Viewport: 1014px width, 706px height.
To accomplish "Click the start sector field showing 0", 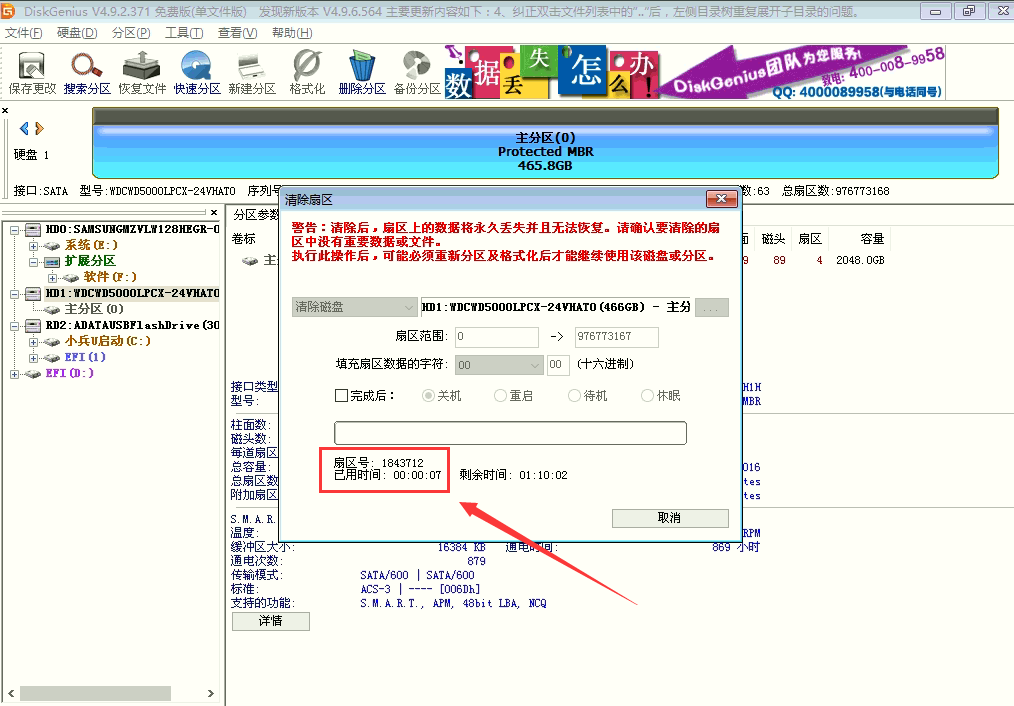I will point(497,337).
